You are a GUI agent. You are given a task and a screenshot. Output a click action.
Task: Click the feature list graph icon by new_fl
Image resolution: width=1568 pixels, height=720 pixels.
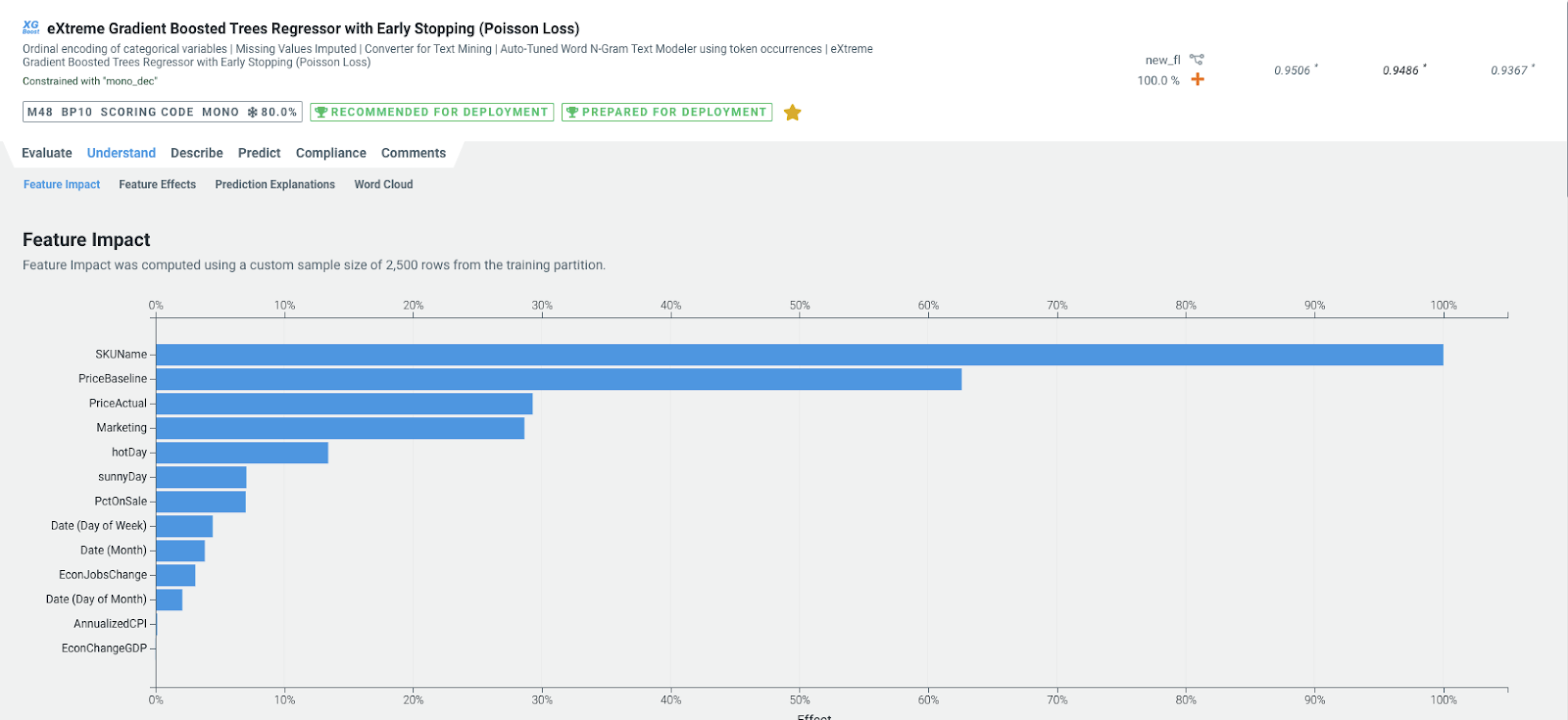1196,59
